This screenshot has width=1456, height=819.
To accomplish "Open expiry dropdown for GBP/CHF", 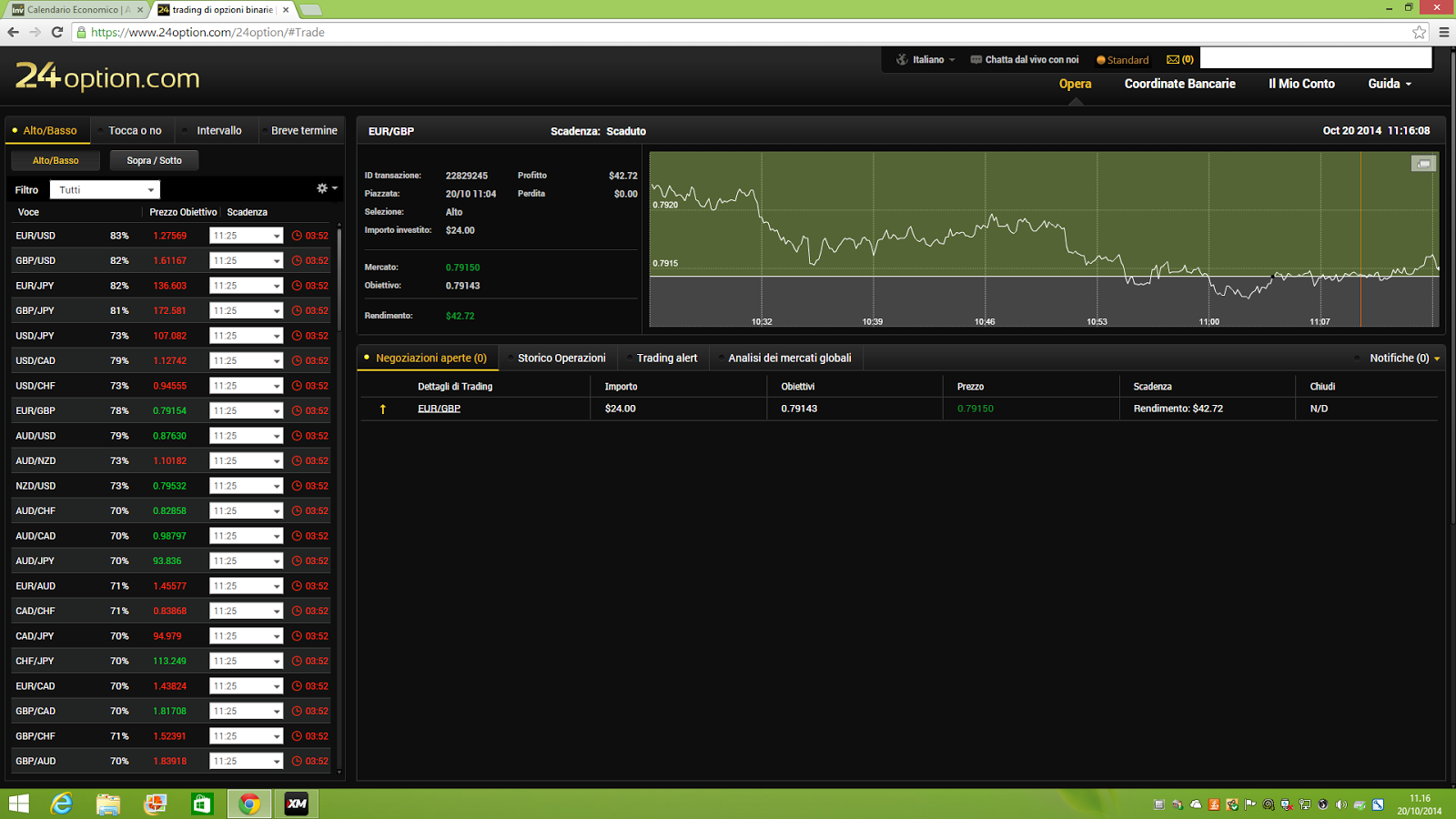I will (246, 736).
